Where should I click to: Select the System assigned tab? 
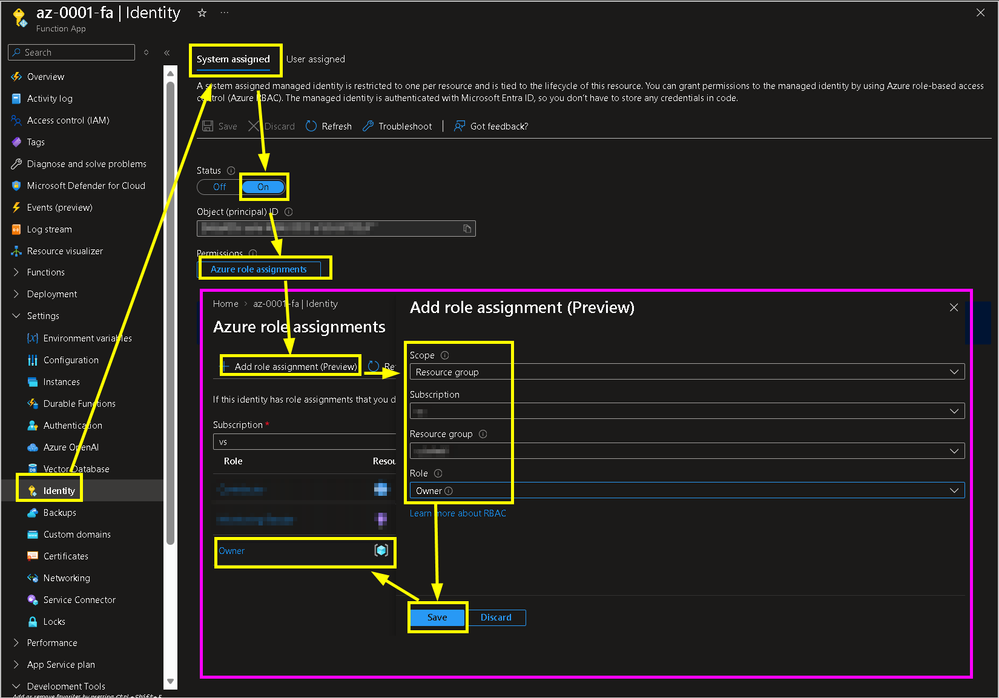233,59
